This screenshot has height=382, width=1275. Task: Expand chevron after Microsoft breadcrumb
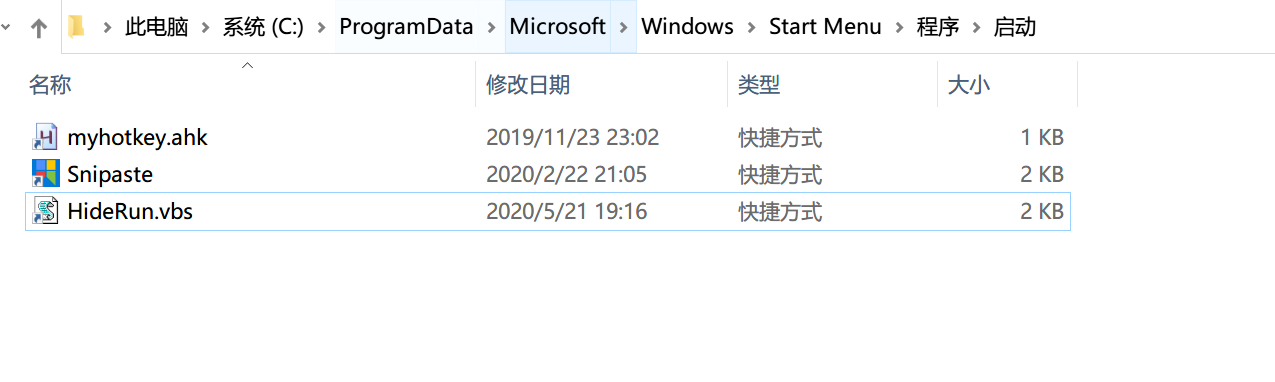point(623,28)
